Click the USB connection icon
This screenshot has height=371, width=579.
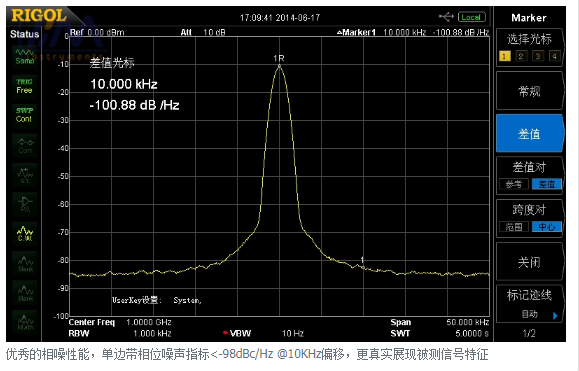(x=446, y=17)
